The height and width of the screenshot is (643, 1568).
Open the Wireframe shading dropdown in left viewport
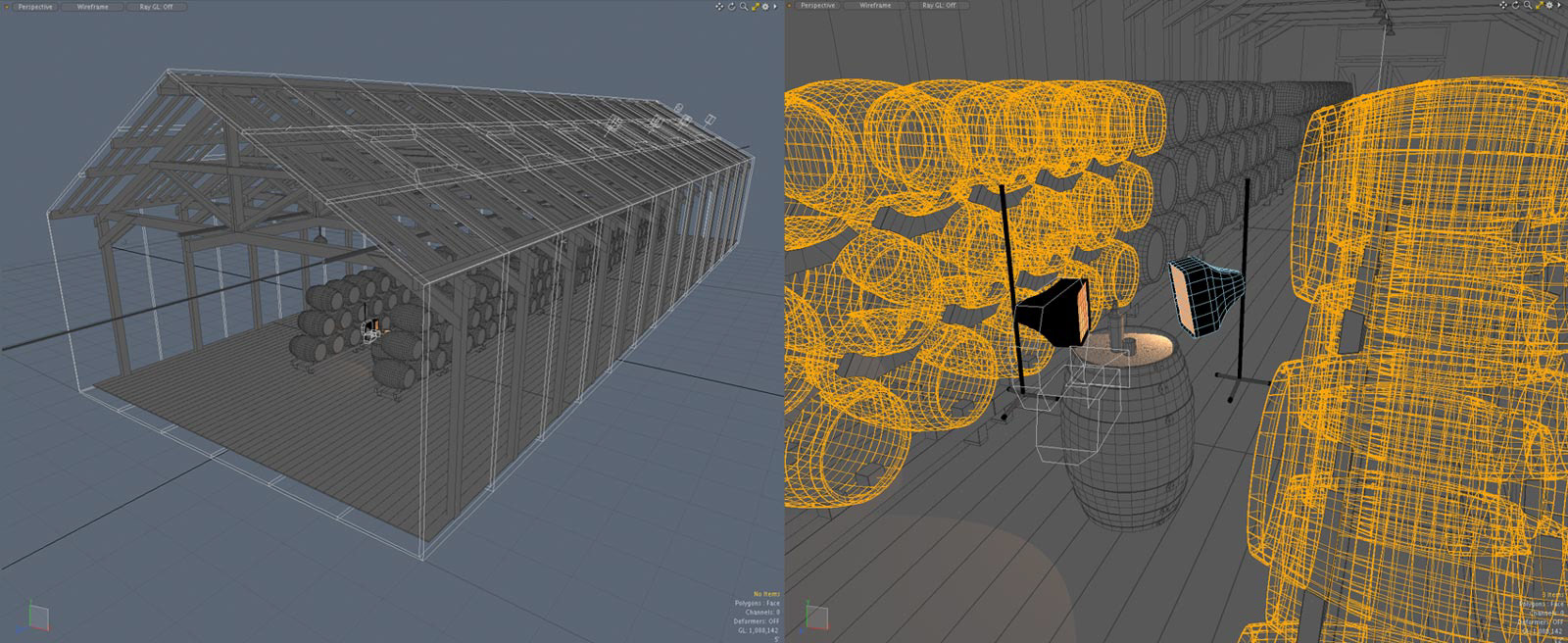point(93,6)
